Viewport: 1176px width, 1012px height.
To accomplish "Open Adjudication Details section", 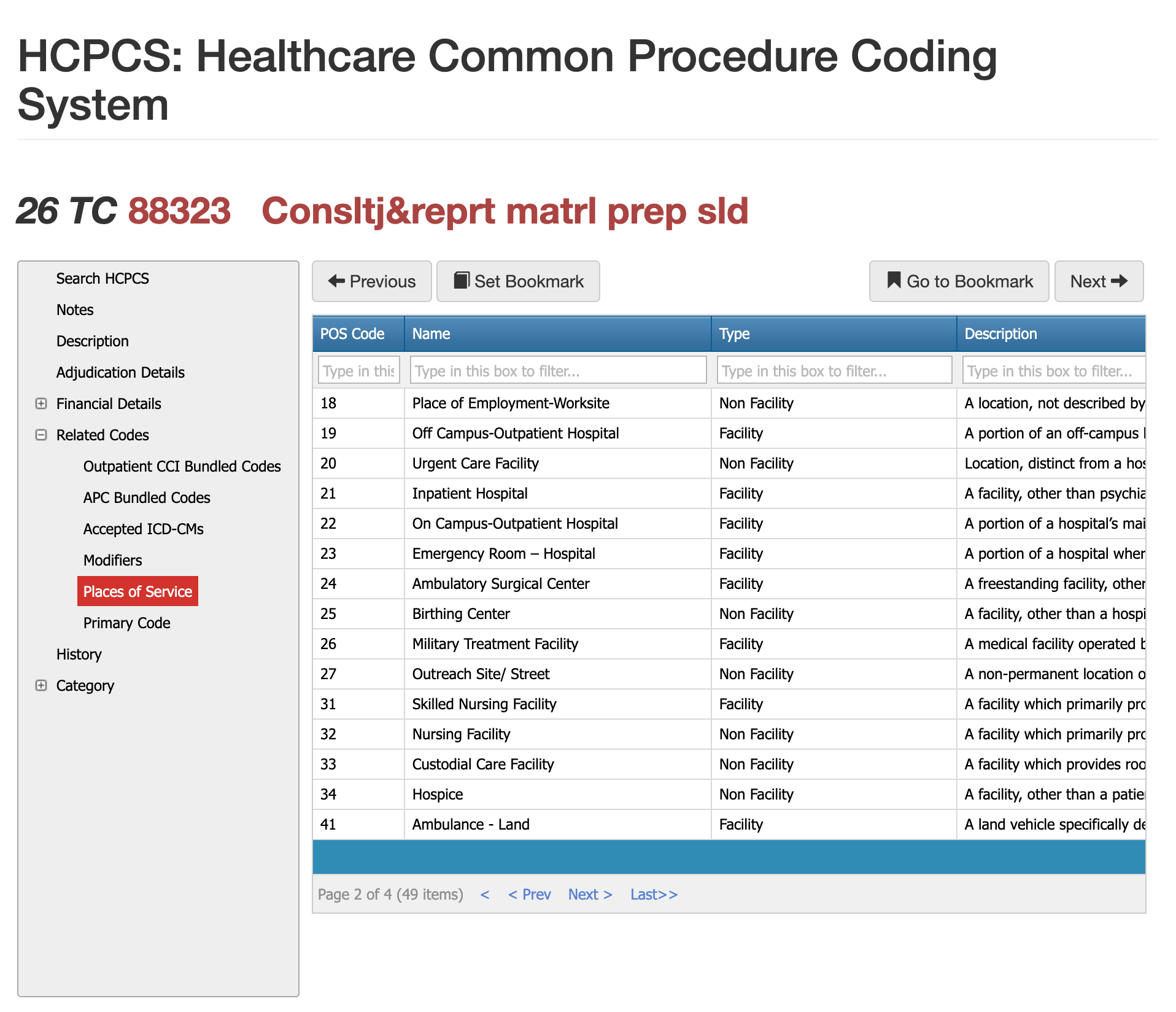I will [x=120, y=372].
